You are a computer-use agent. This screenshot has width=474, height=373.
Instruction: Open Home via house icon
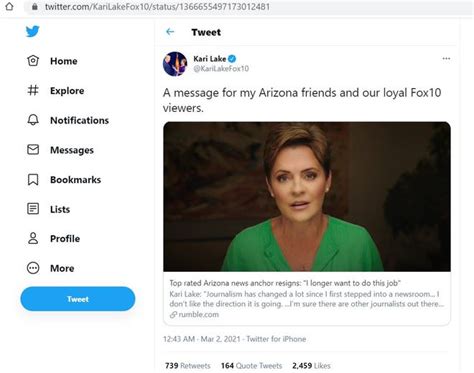click(33, 61)
